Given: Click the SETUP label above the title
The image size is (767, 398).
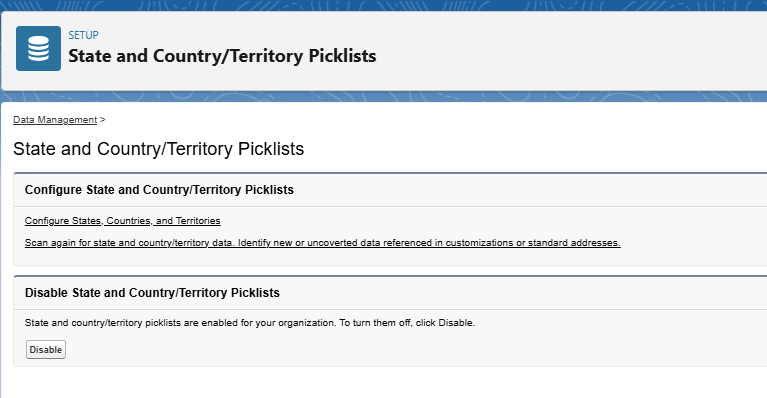Looking at the screenshot, I should pos(83,35).
